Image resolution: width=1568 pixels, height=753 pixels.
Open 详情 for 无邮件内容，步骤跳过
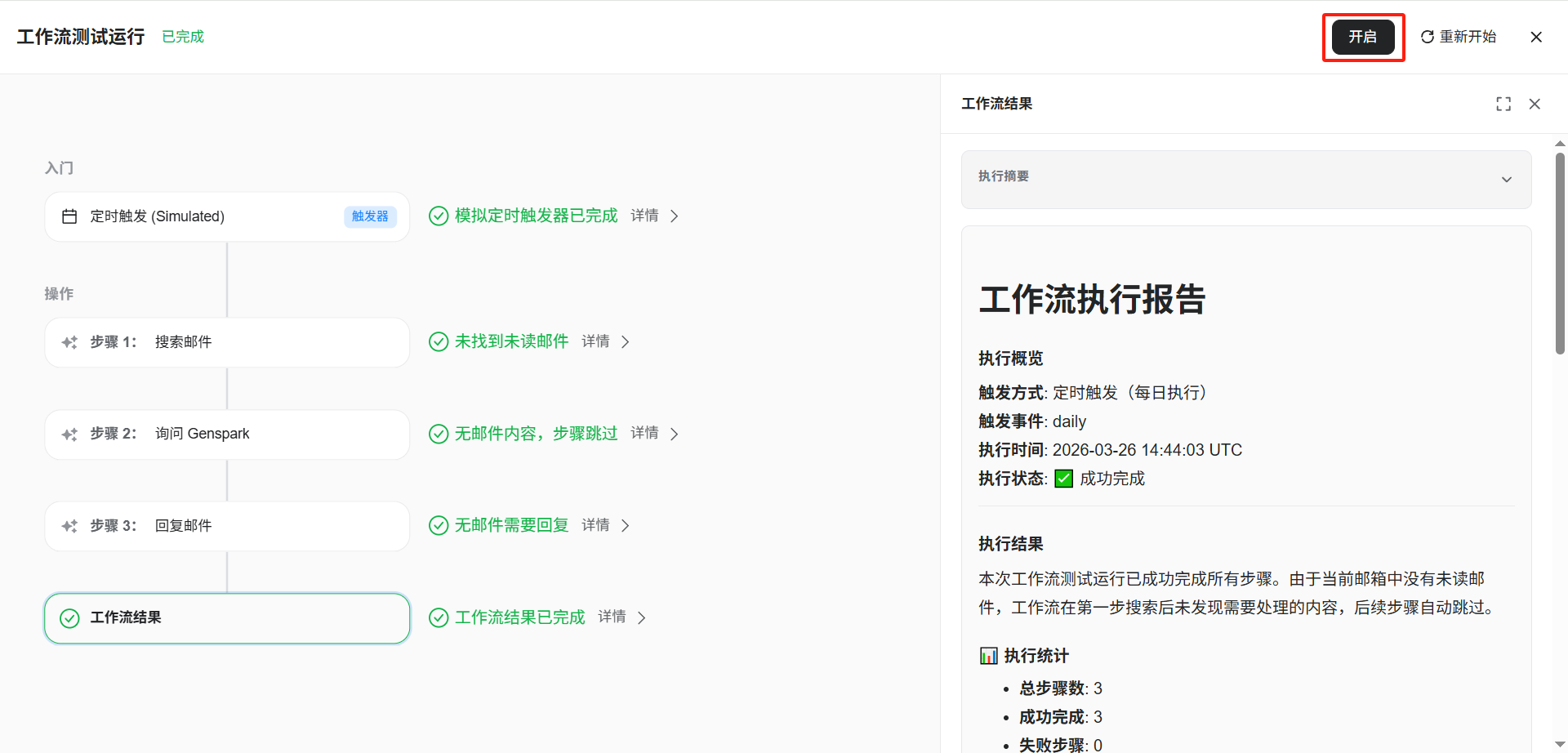point(654,433)
